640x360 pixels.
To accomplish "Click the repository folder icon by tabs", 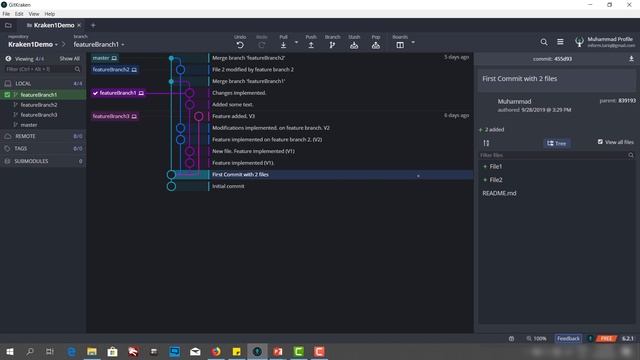I will pyautogui.click(x=8, y=25).
